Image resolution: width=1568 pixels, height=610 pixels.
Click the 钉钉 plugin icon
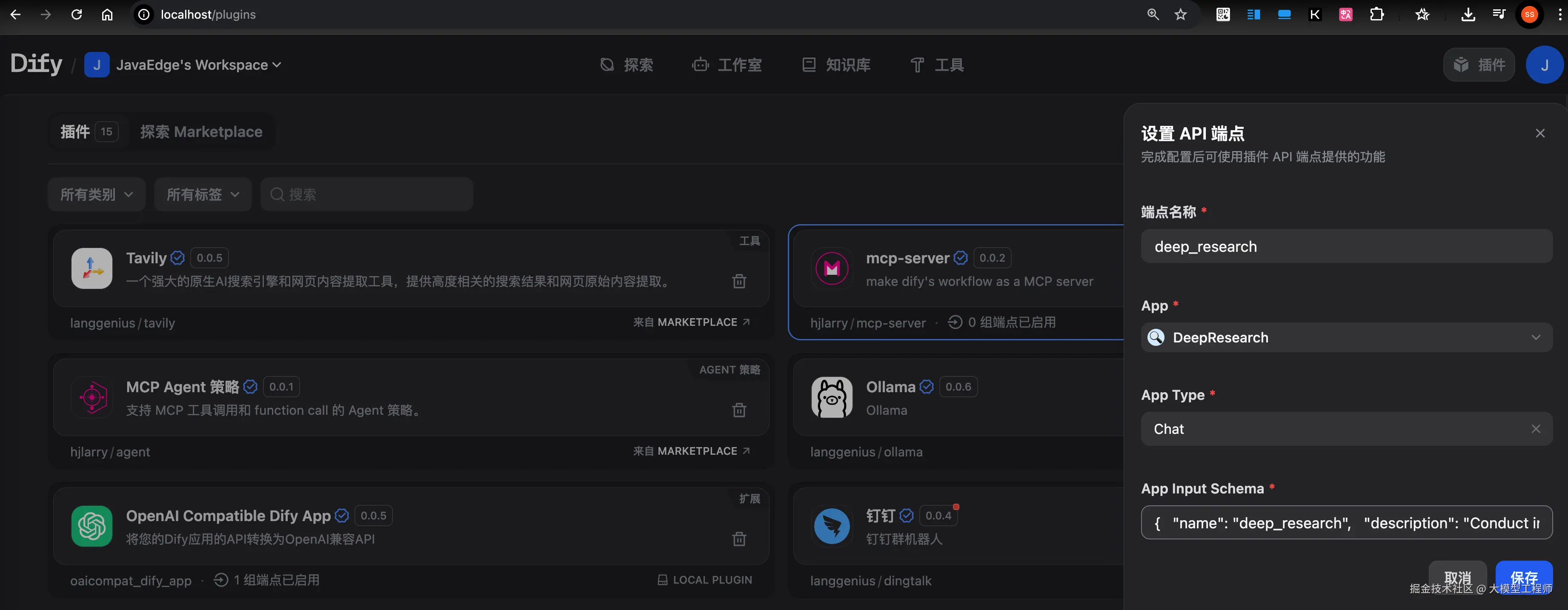point(832,526)
